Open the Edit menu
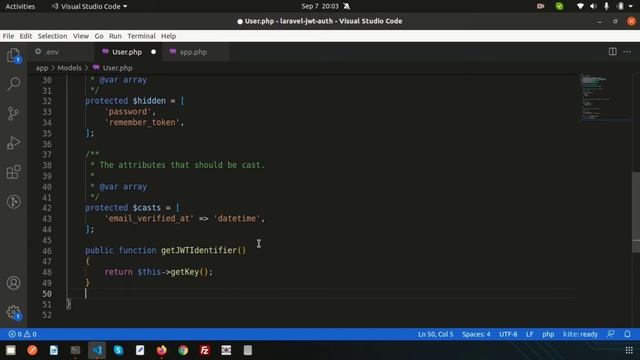The height and width of the screenshot is (360, 640). click(25, 36)
